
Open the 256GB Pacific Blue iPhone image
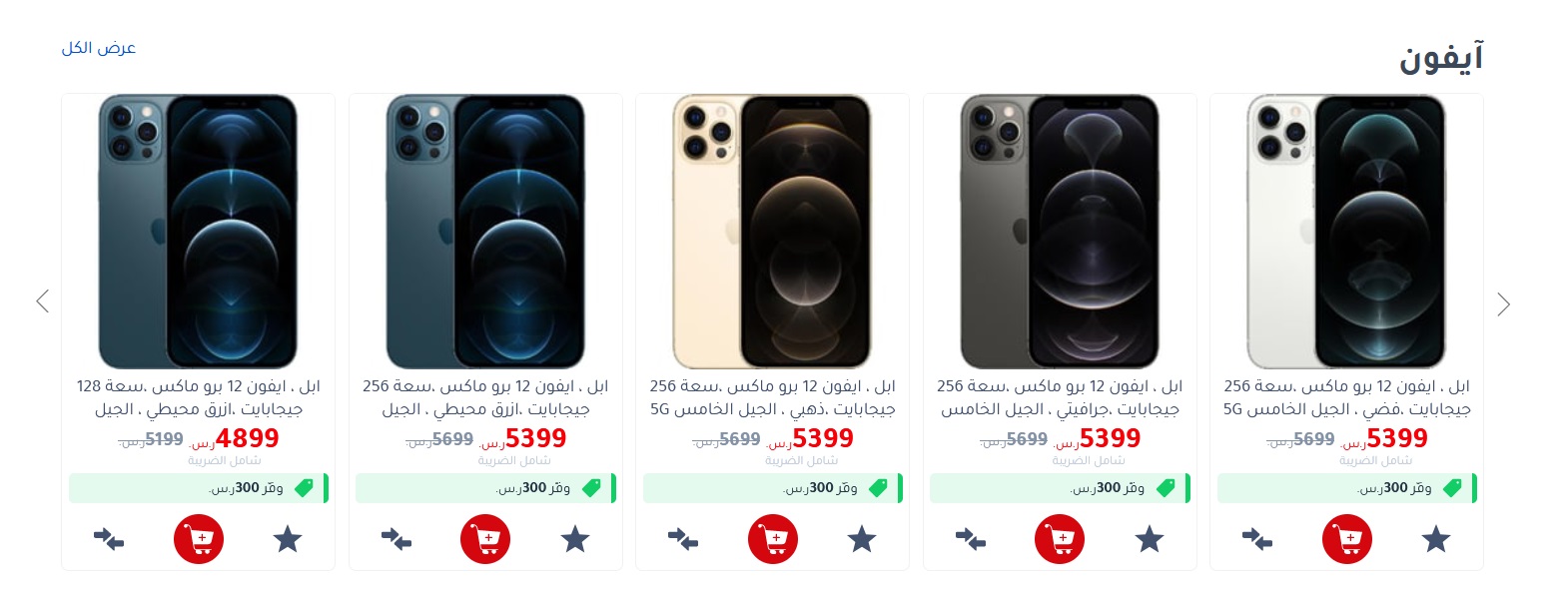[485, 232]
